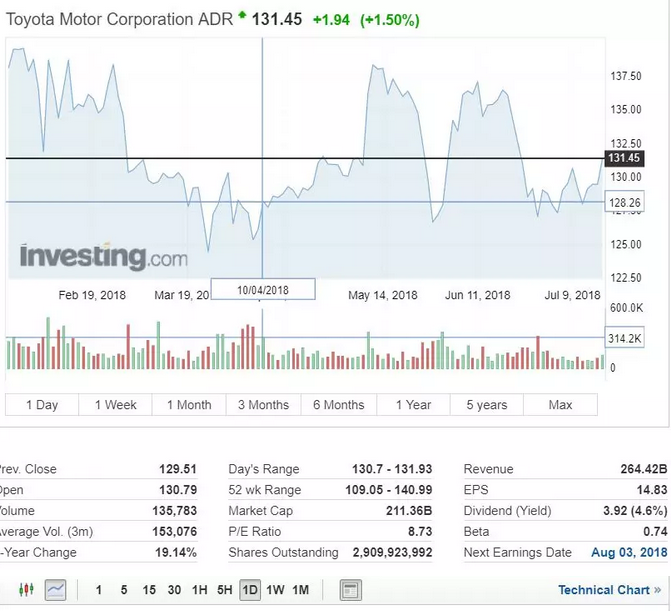671x611 pixels.
Task: Open the Technical Chart link
Action: (x=609, y=590)
